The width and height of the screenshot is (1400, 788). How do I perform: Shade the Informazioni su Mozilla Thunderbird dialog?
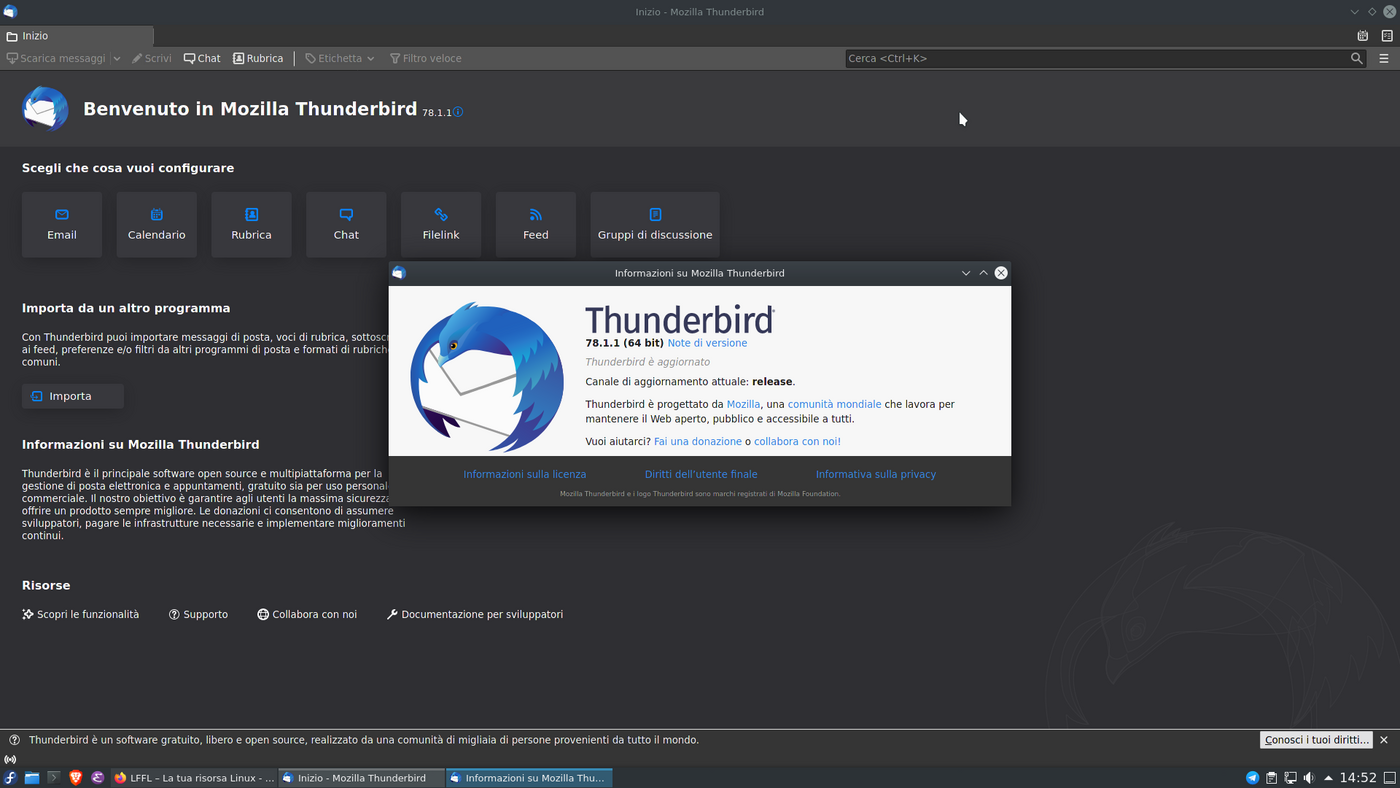pyautogui.click(x=983, y=272)
